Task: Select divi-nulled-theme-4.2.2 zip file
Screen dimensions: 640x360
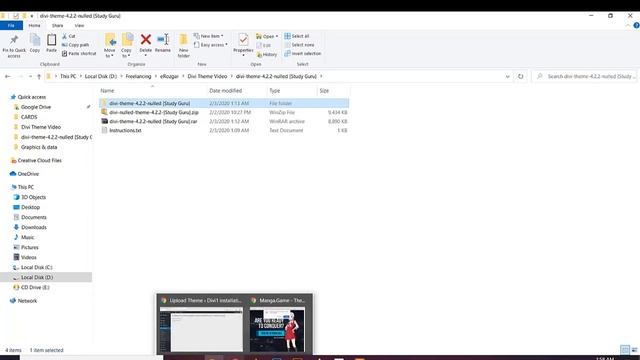Action: coord(224,112)
